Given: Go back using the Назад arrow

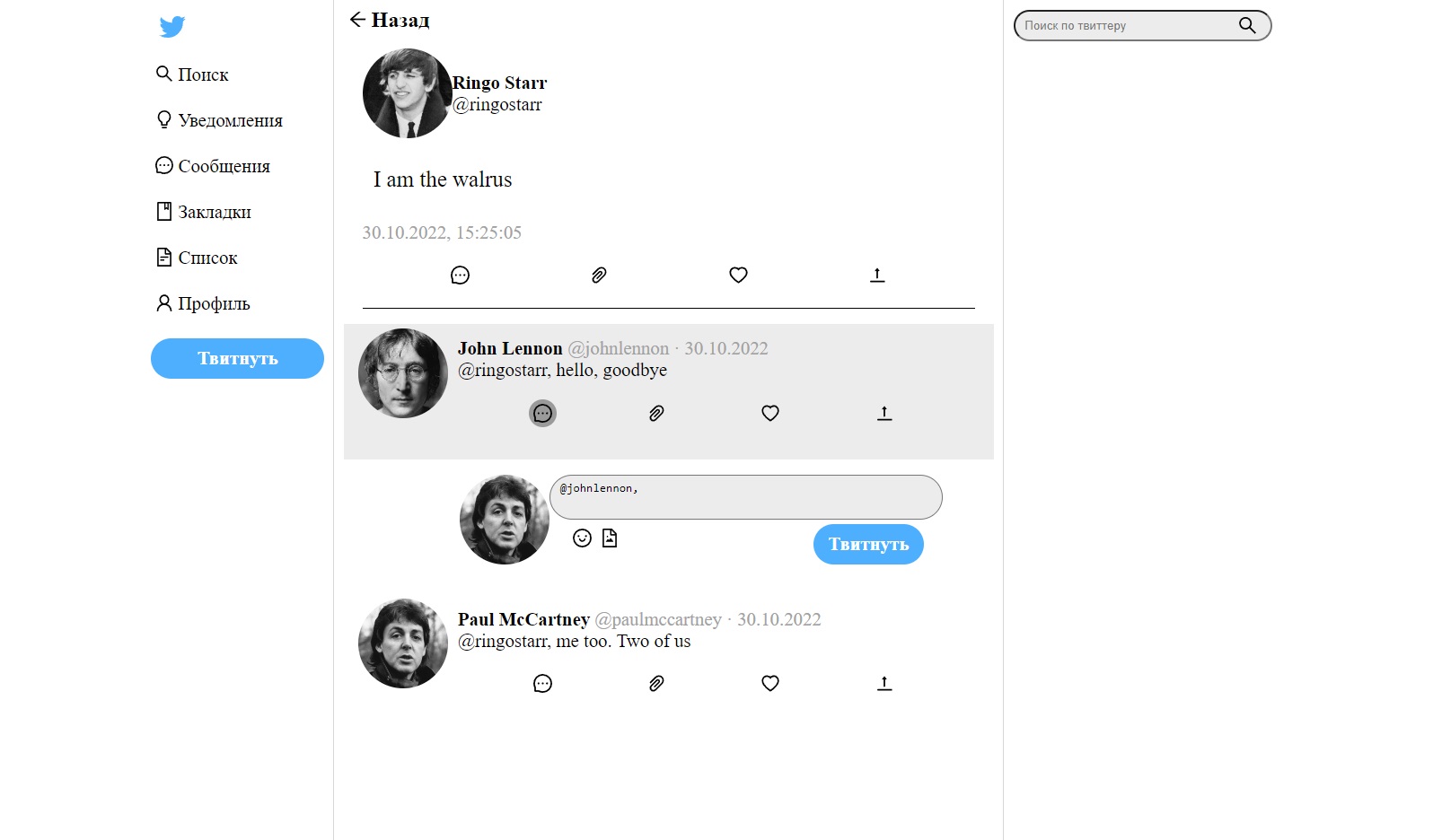Looking at the screenshot, I should [357, 19].
